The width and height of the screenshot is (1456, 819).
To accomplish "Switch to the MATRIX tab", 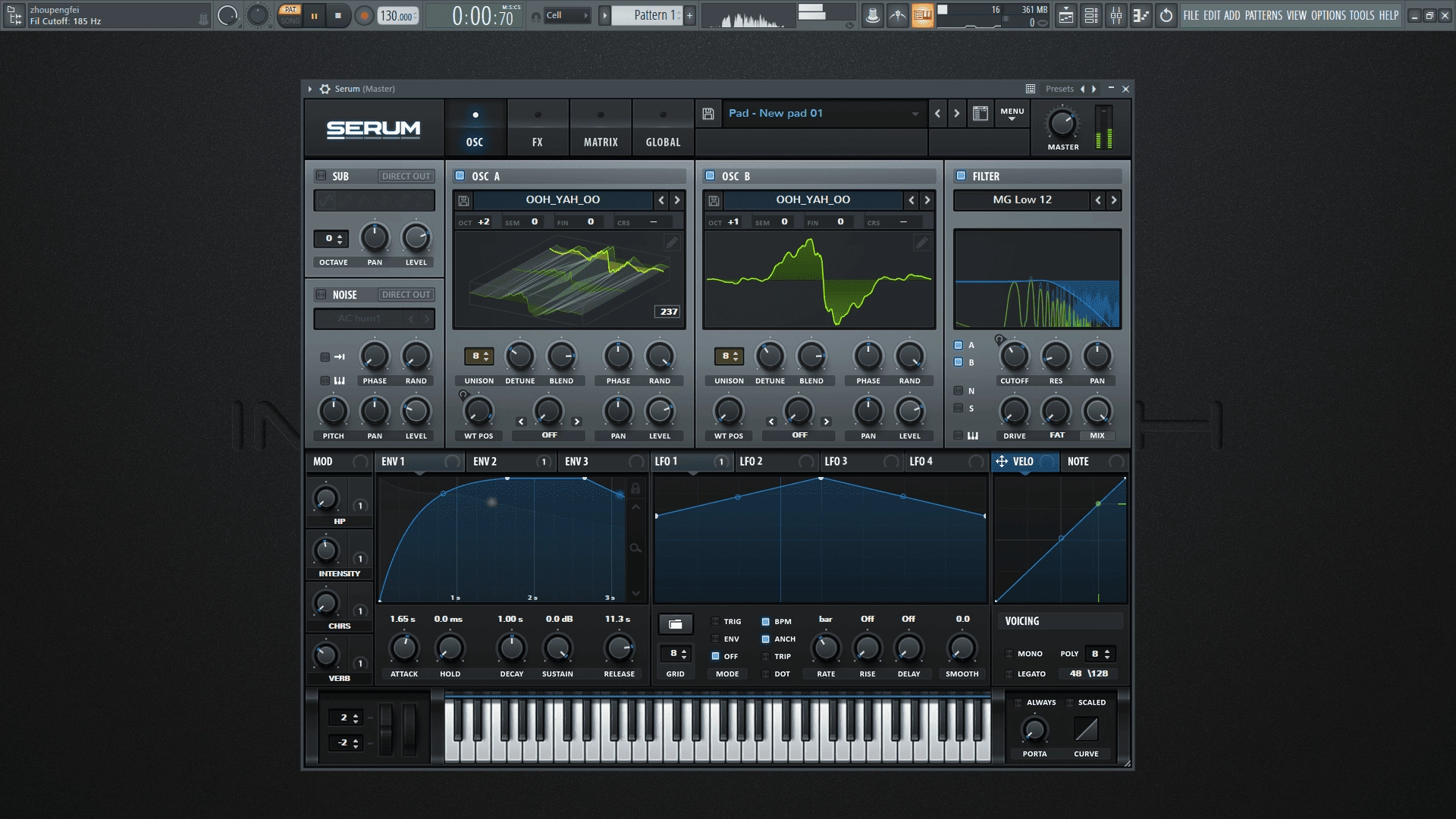I will (601, 127).
